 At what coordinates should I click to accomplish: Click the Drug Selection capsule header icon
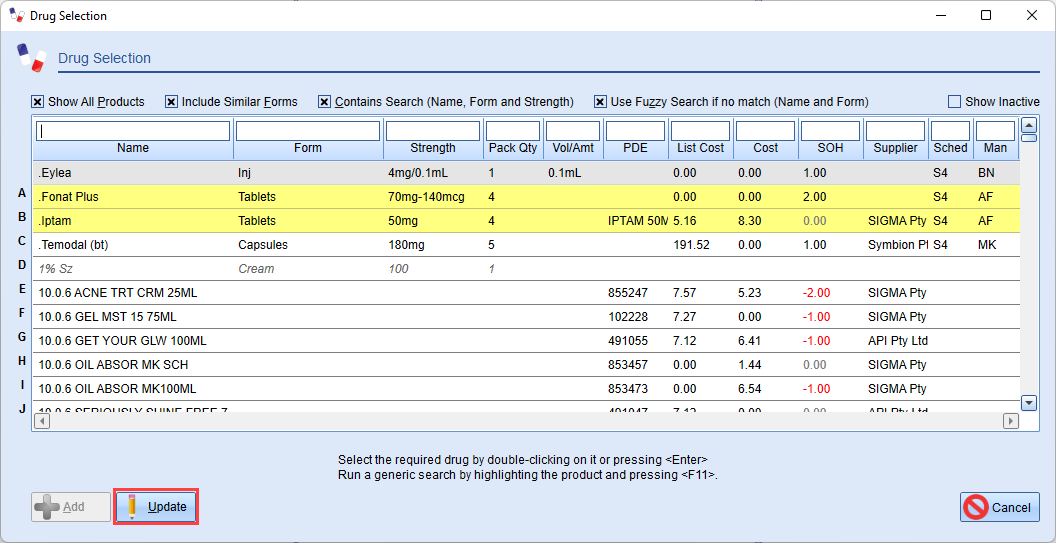[32, 58]
